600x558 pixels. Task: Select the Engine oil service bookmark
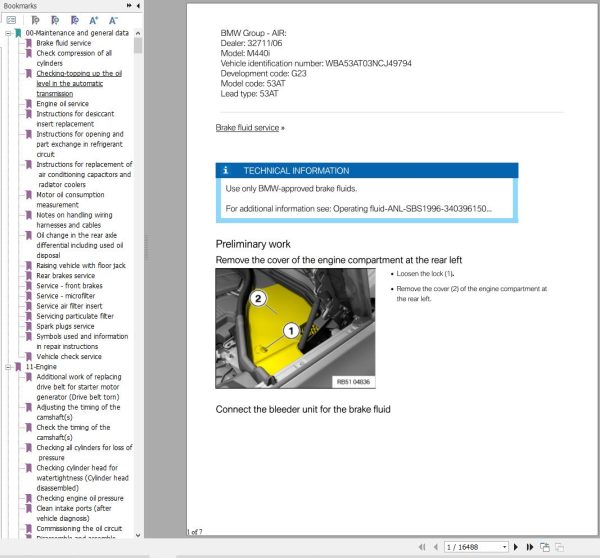coord(62,103)
